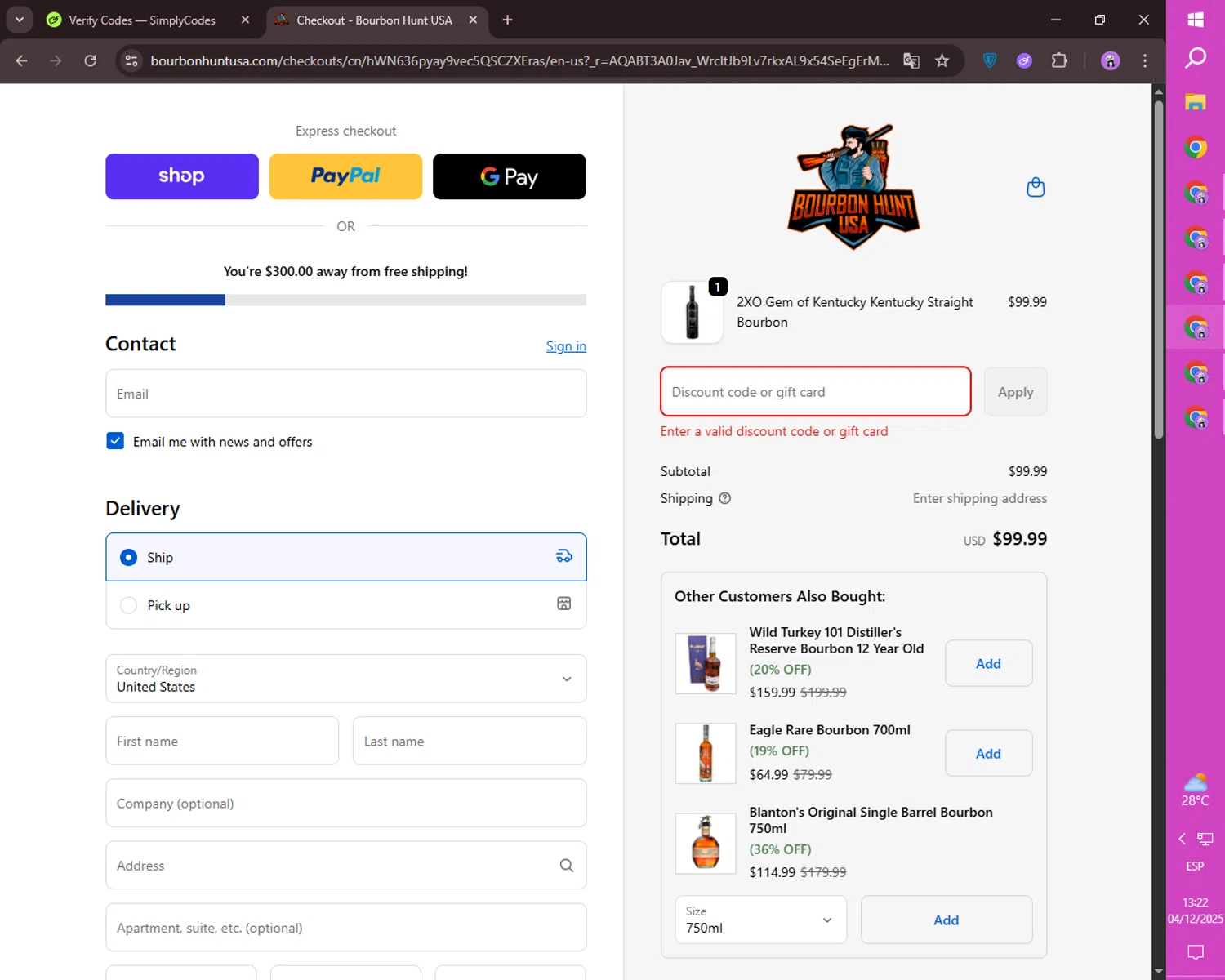
Task: Open the Chrome profile avatar
Action: tap(1111, 60)
